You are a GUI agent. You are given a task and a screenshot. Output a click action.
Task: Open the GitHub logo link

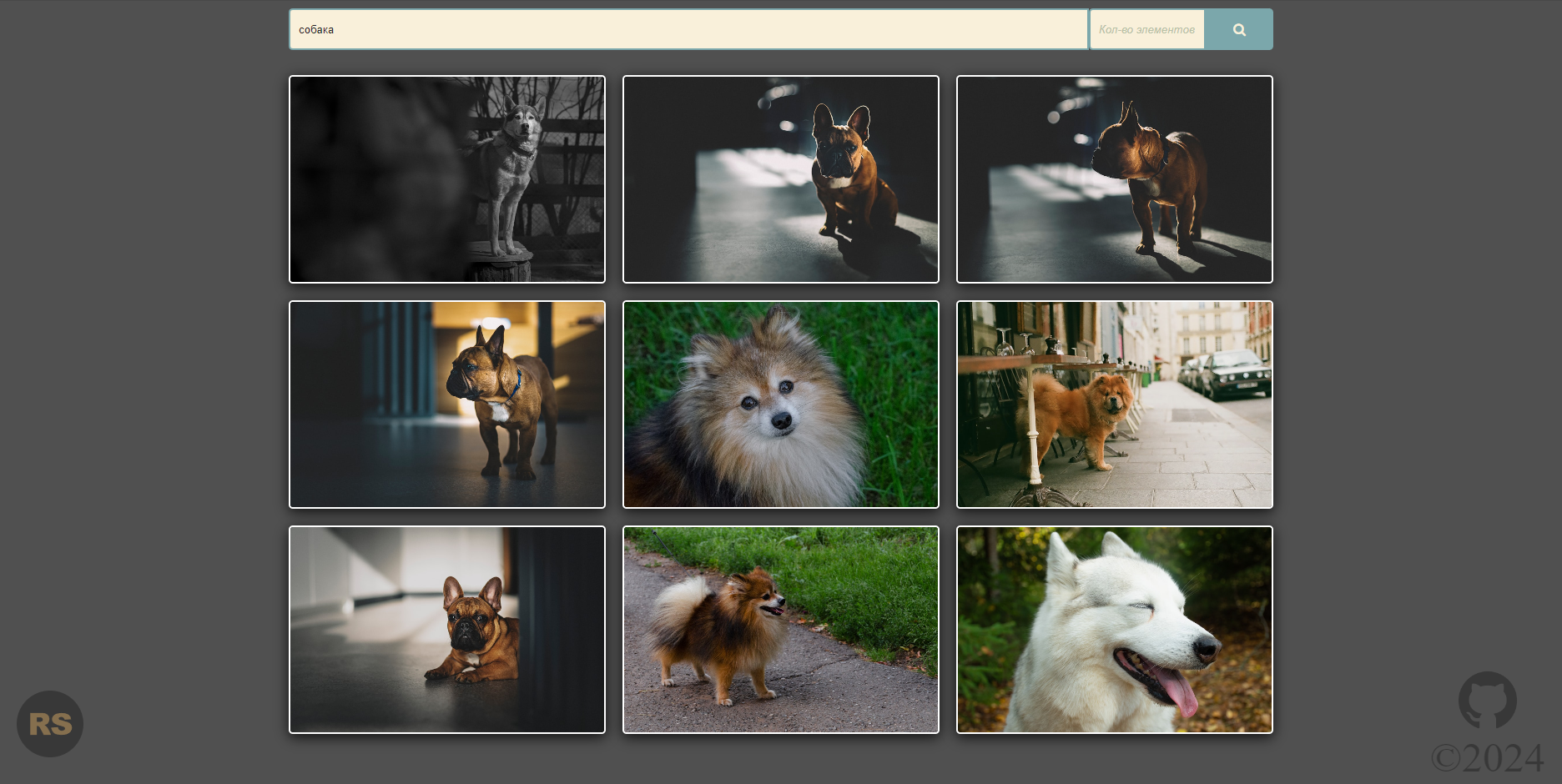[x=1488, y=701]
